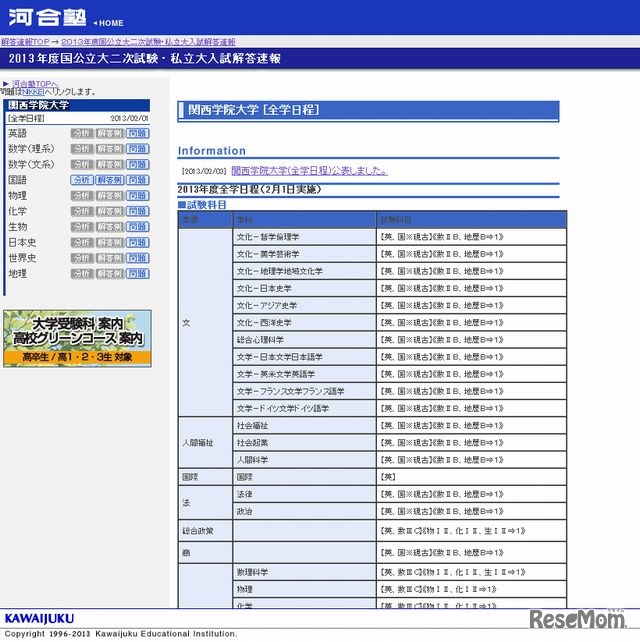Select table cell 文化－美学芸術学
This screenshot has width=640, height=642.
(304, 254)
